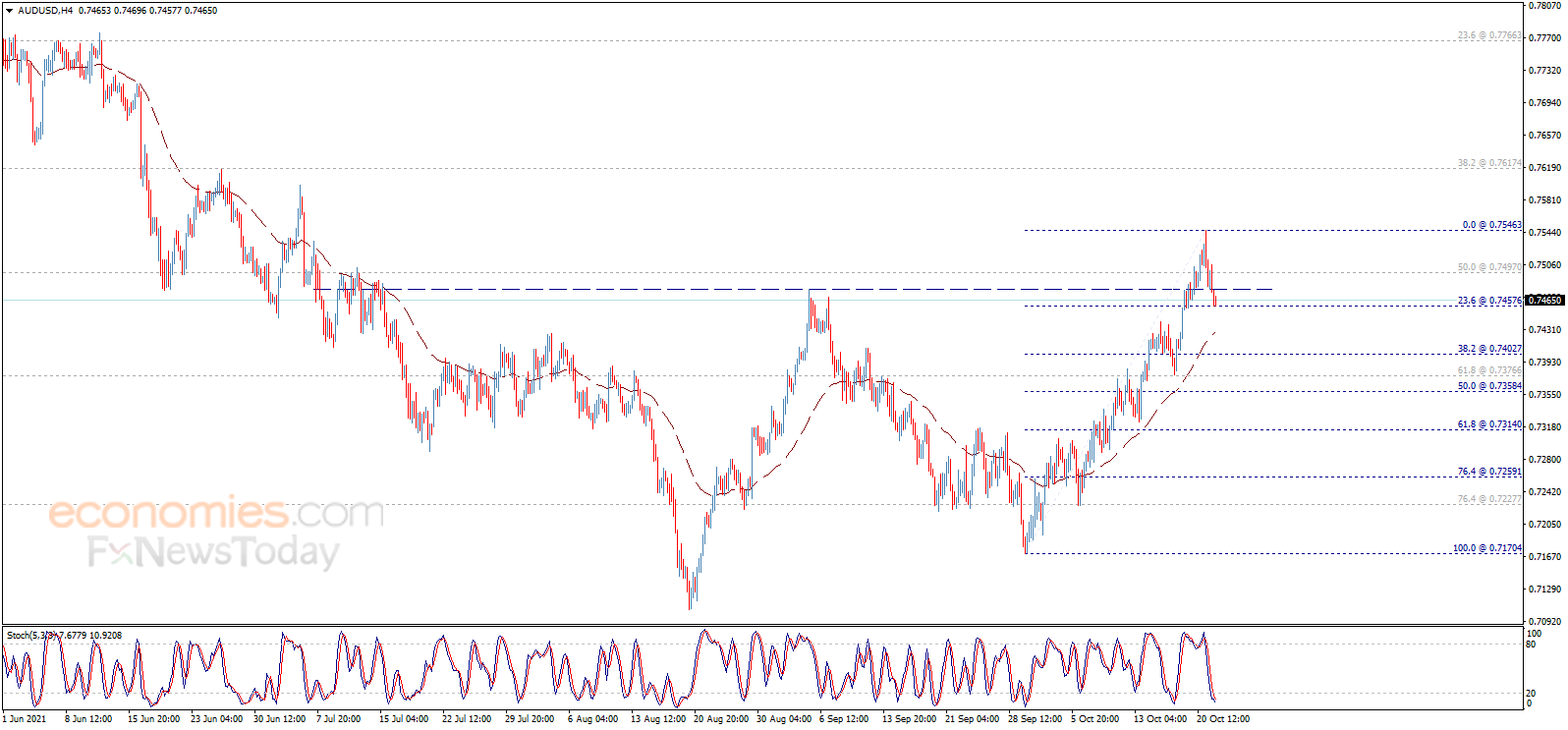Click price axis value 0.73550
Image resolution: width=1568 pixels, height=730 pixels.
(x=1546, y=395)
